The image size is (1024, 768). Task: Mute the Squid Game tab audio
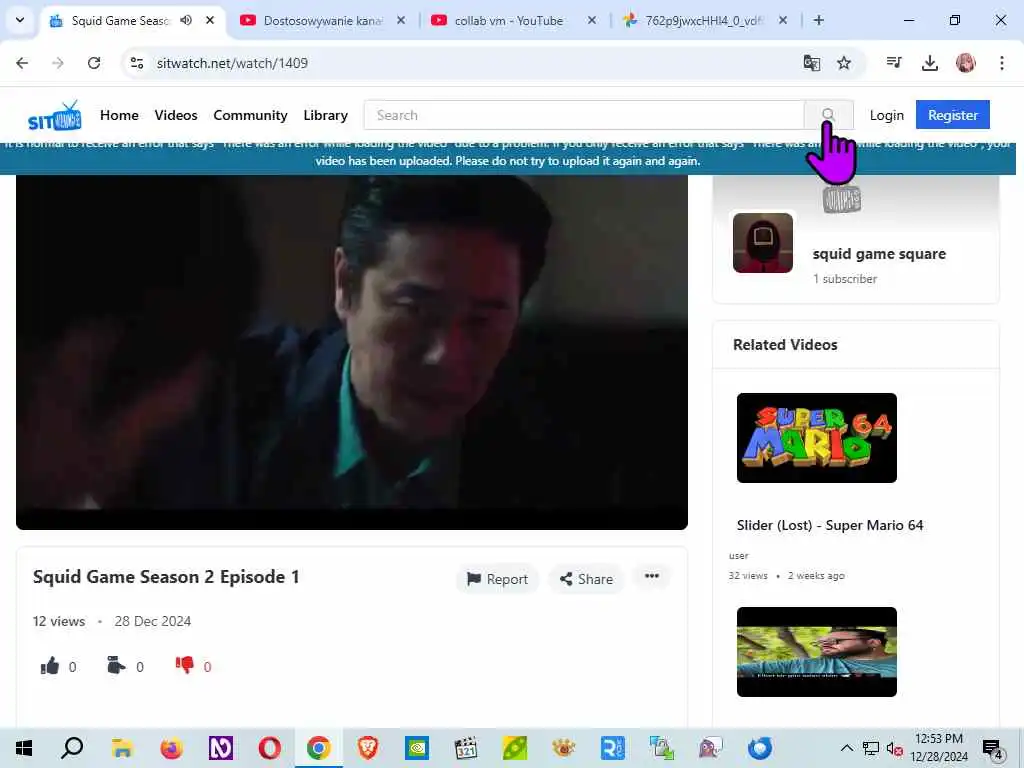coord(186,20)
